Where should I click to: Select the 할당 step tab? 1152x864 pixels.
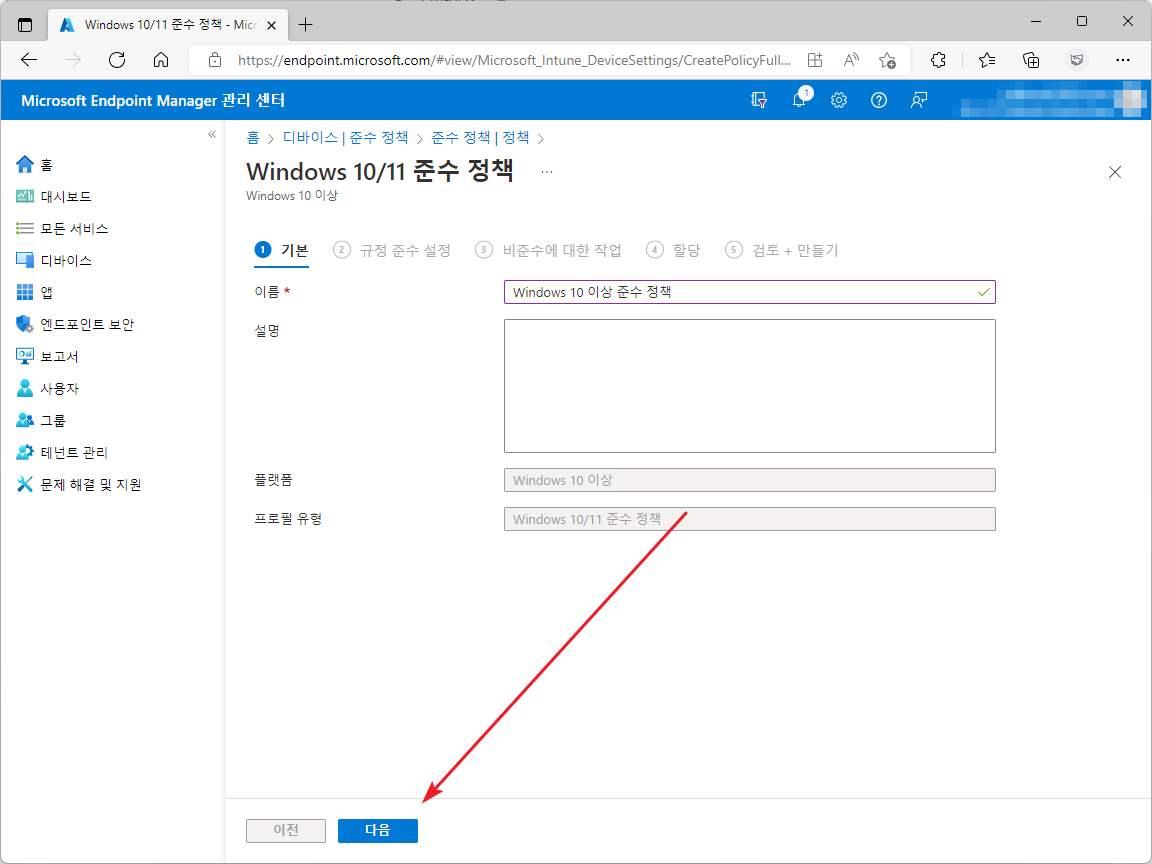pyautogui.click(x=673, y=251)
